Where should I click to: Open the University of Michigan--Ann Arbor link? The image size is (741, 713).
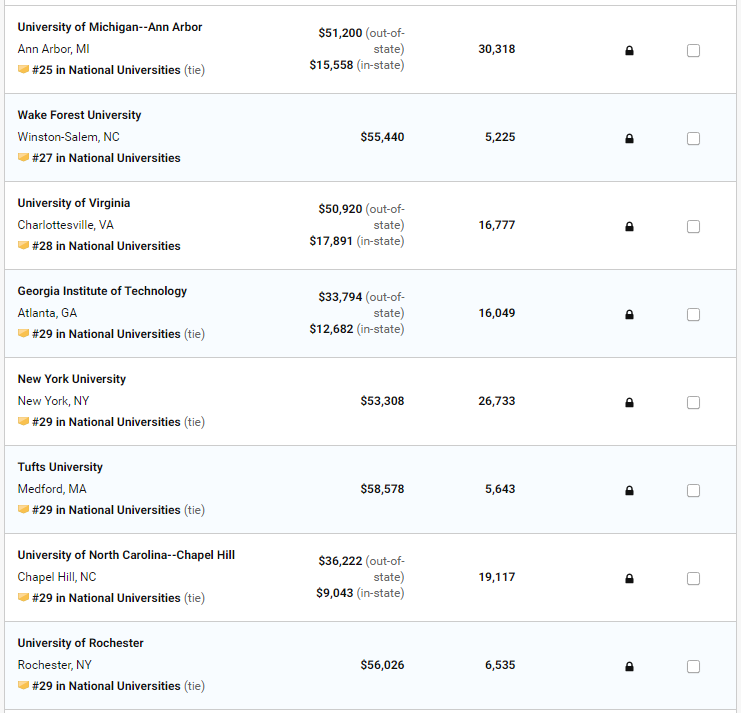click(110, 27)
